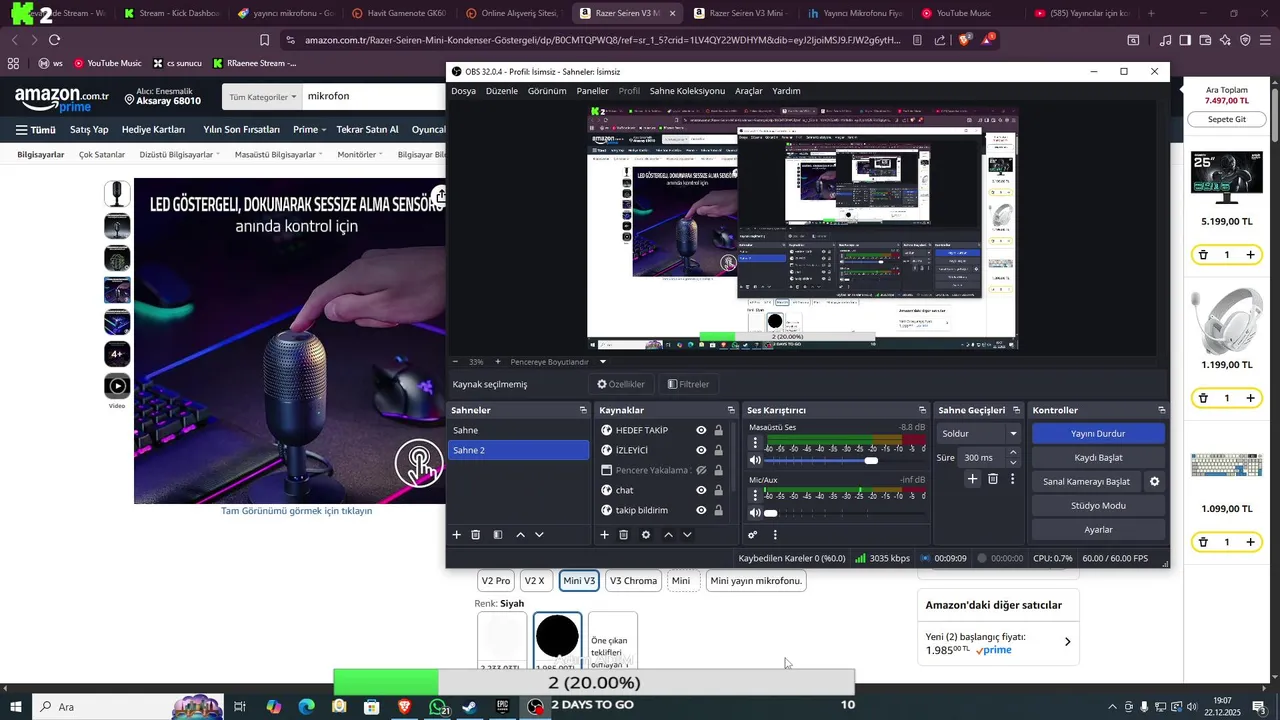Undock the Kontroller panel
This screenshot has width=1280, height=720.
1161,410
